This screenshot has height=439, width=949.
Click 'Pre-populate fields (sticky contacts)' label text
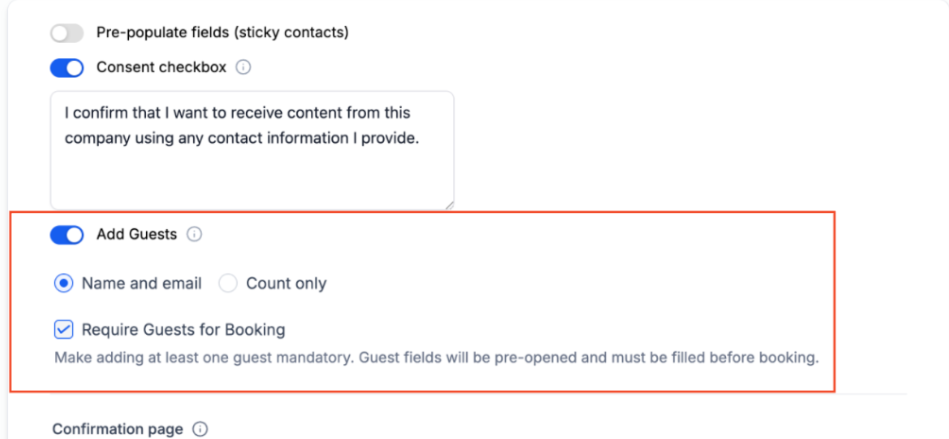[222, 33]
